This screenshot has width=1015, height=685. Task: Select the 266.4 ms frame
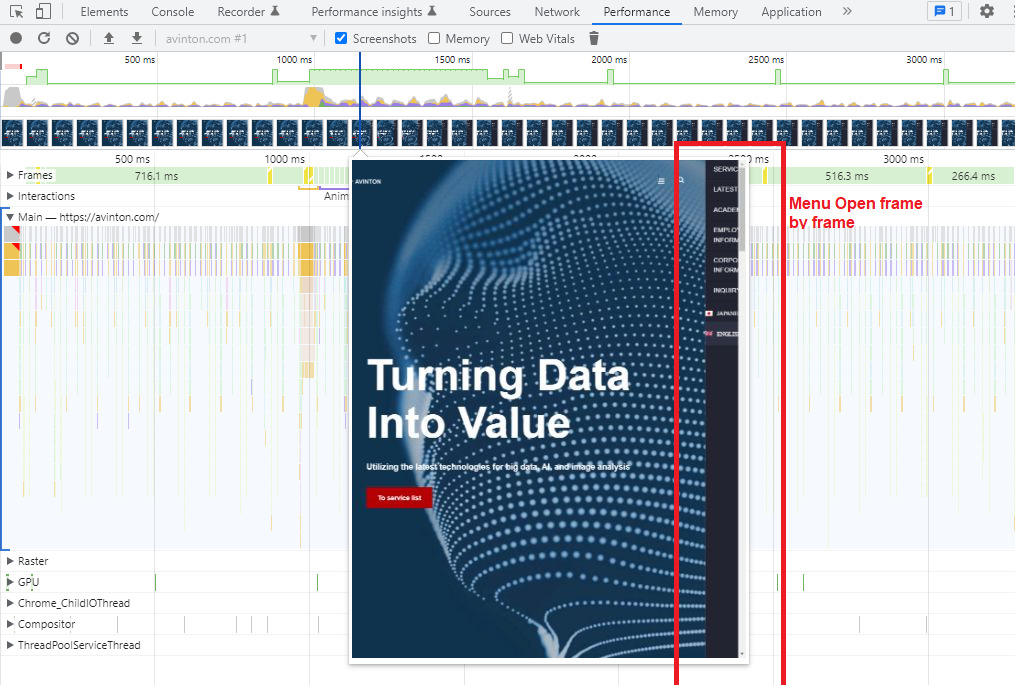pos(973,175)
